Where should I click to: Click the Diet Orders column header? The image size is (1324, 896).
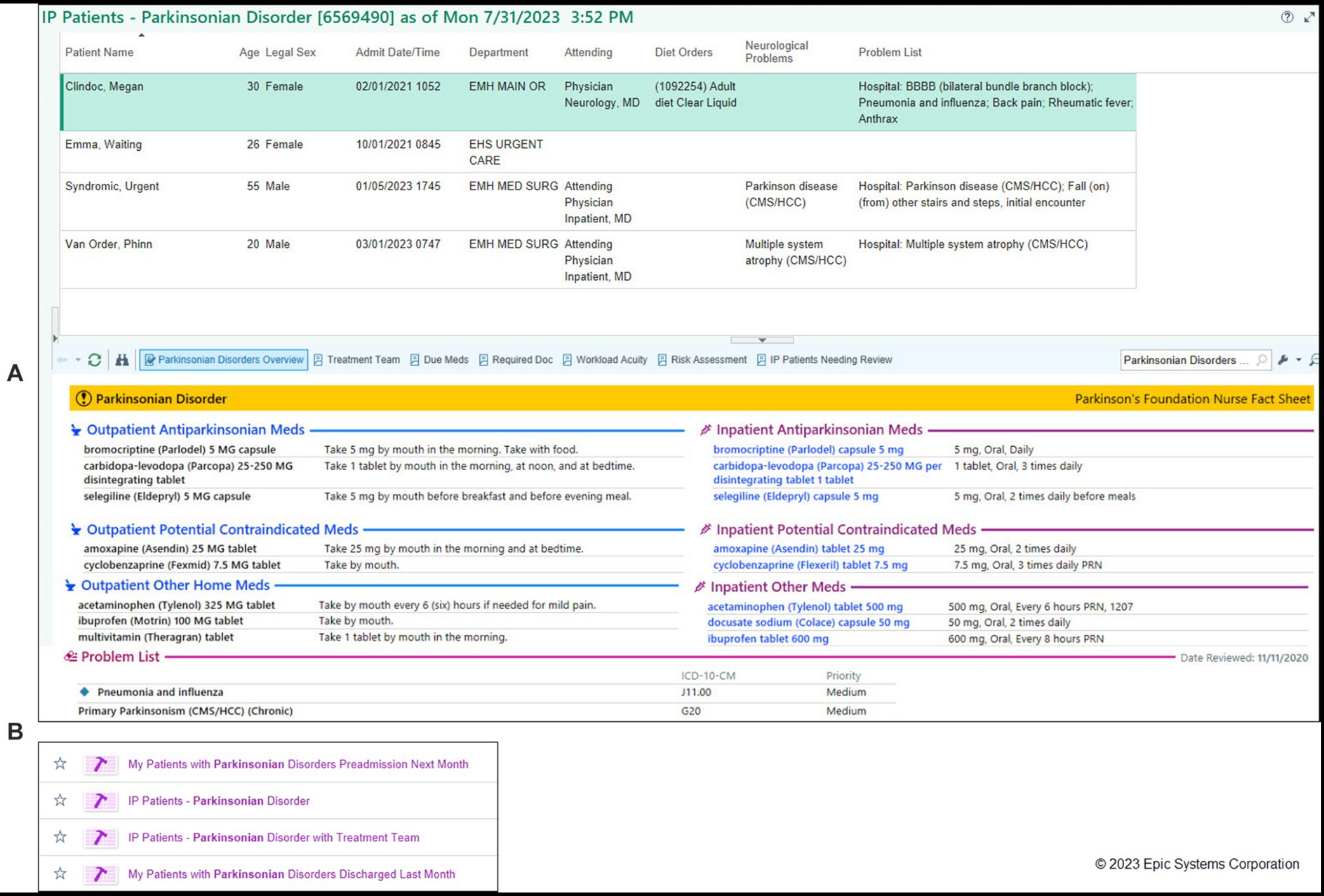683,53
